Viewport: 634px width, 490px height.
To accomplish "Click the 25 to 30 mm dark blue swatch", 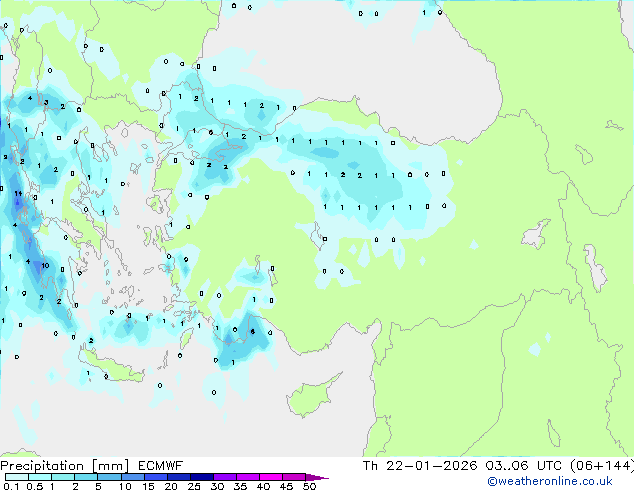I will click(202, 477).
